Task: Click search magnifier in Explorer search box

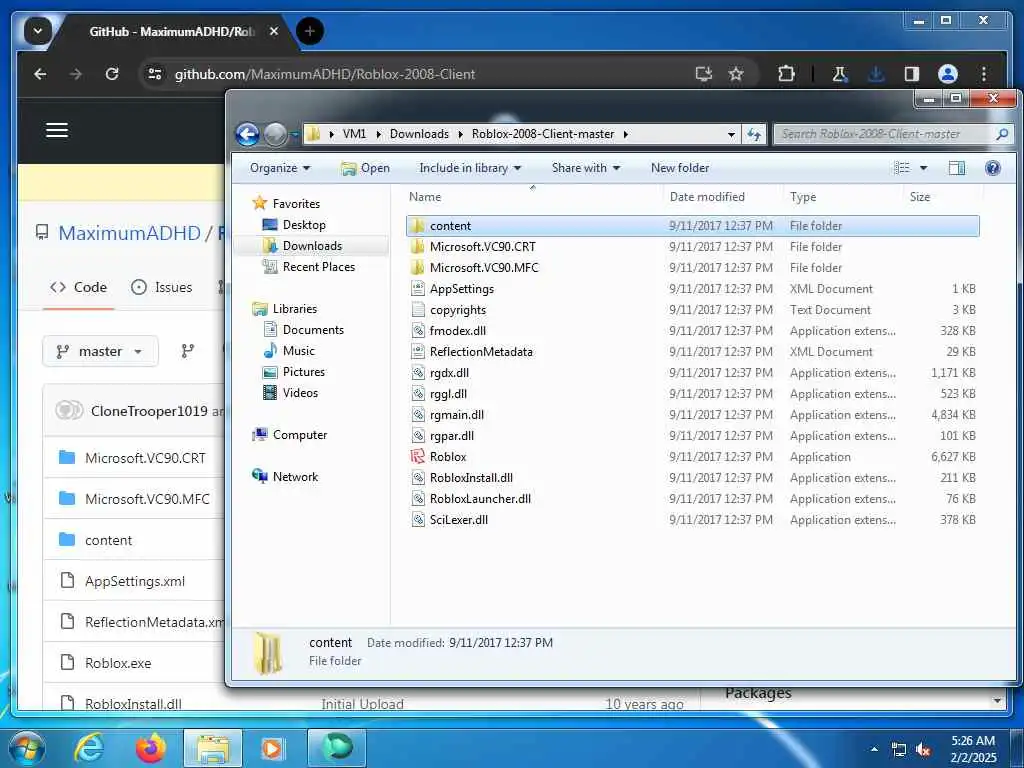Action: [x=1002, y=134]
